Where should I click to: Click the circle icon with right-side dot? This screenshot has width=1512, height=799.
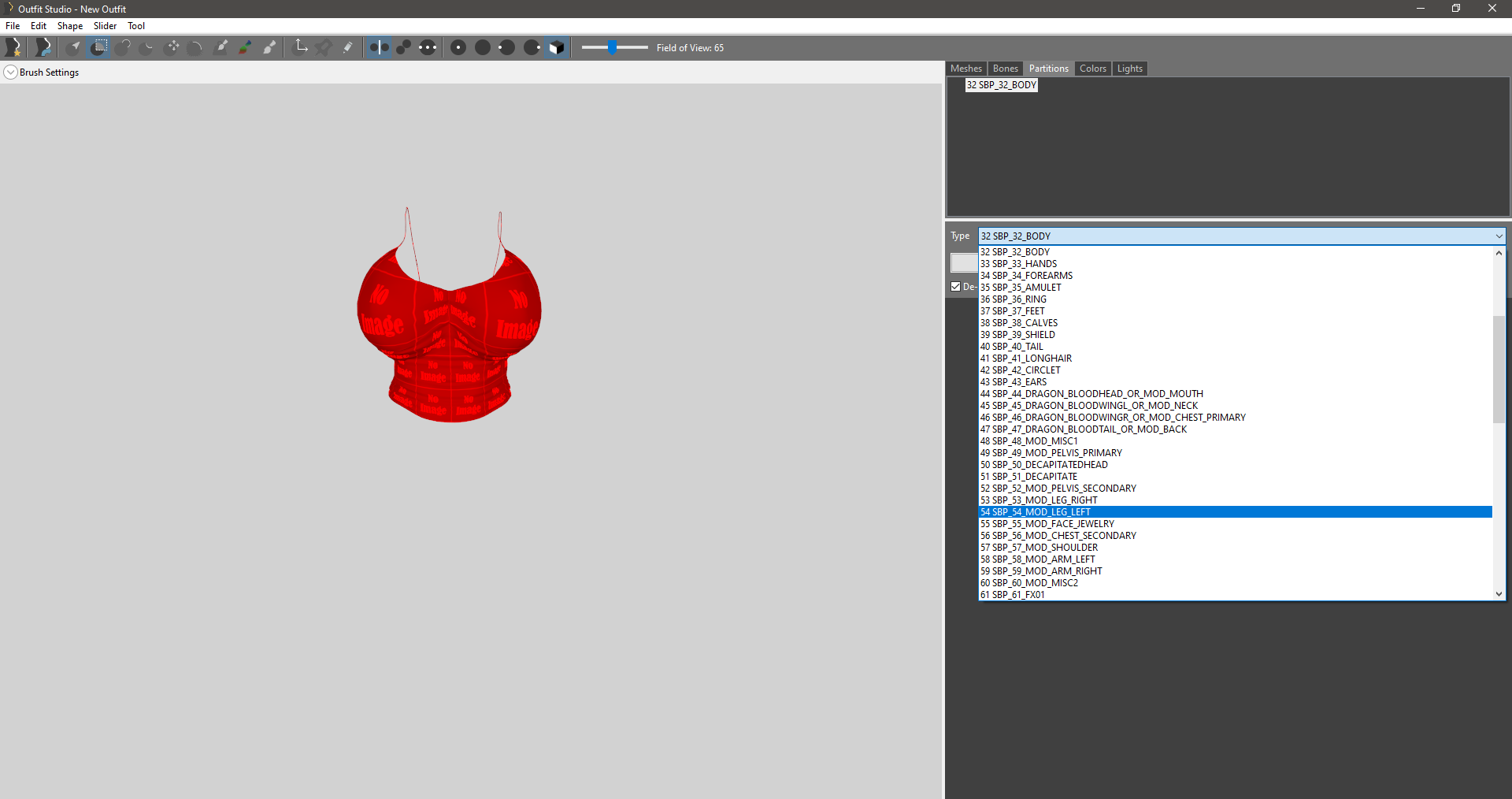tap(532, 47)
